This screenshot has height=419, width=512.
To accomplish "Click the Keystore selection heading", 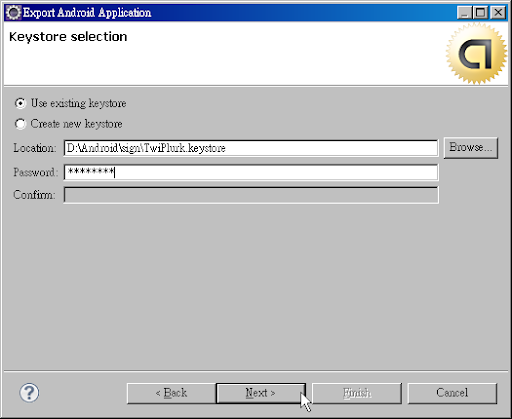I will click(68, 37).
